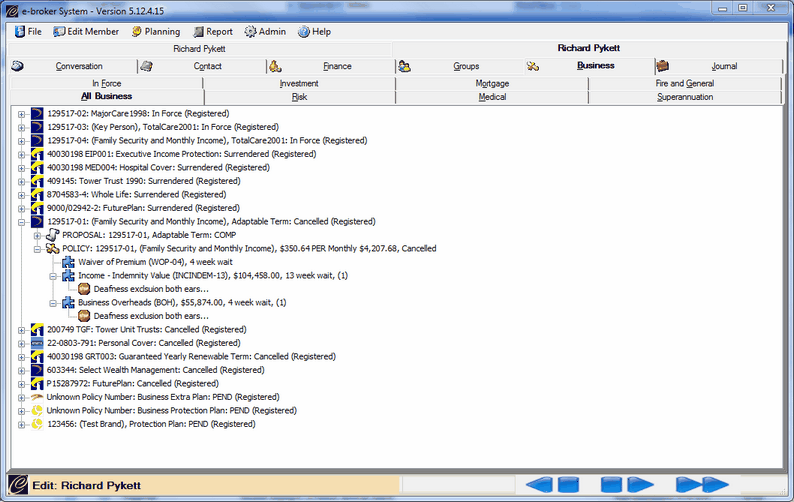Click the Personal Cover provider icon
Viewport: 794px width, 502px height.
[36, 343]
